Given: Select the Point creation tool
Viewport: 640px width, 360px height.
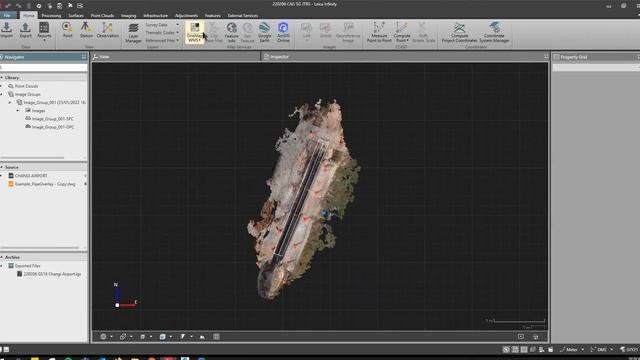Looking at the screenshot, I should point(67,30).
